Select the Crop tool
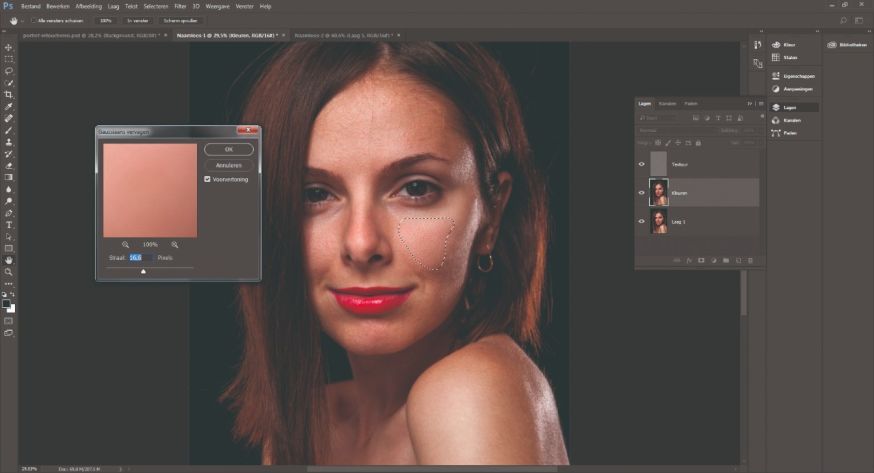874x473 pixels. [x=9, y=94]
